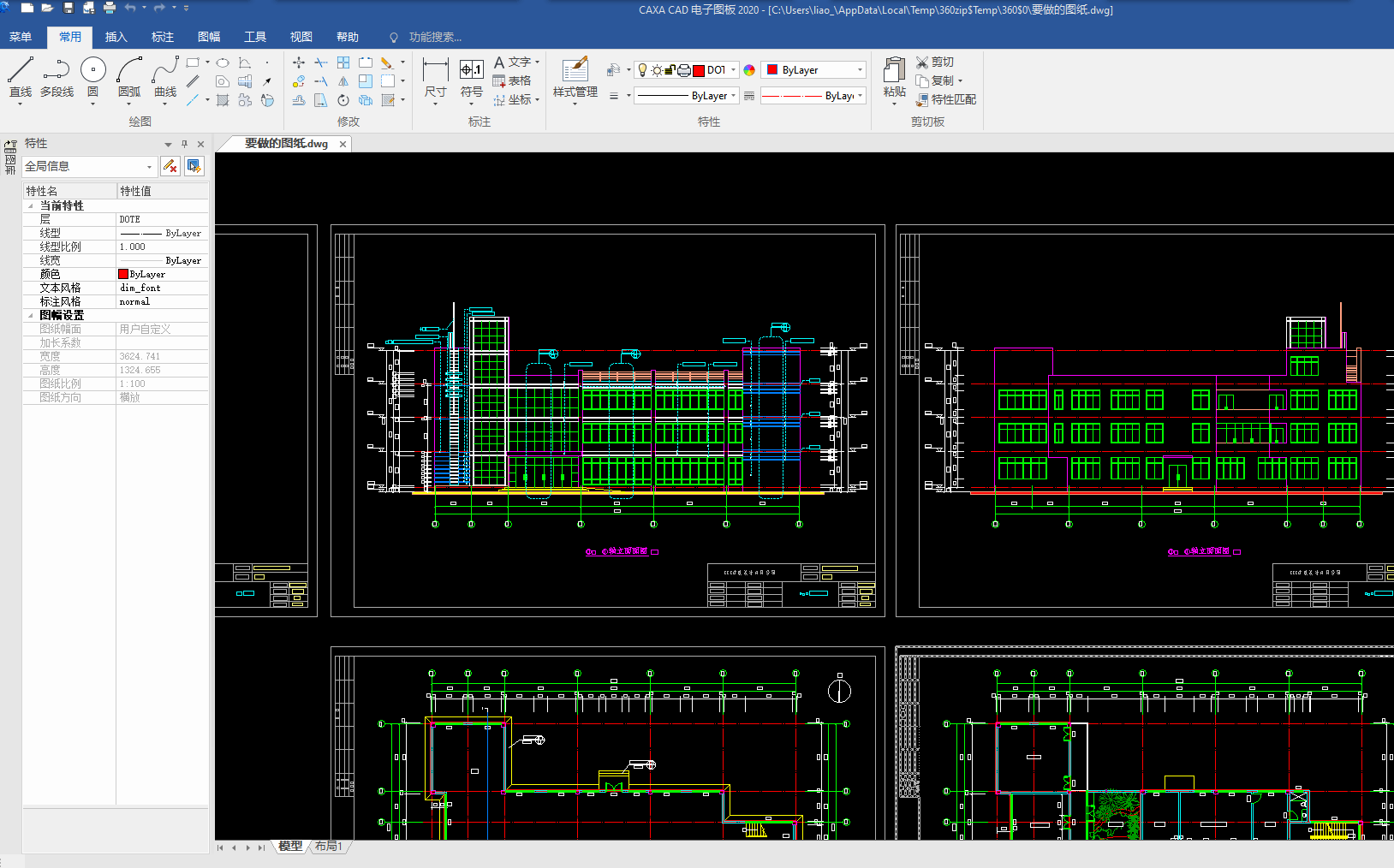The height and width of the screenshot is (868, 1394).
Task: Click the color wheel icon
Action: tap(749, 70)
